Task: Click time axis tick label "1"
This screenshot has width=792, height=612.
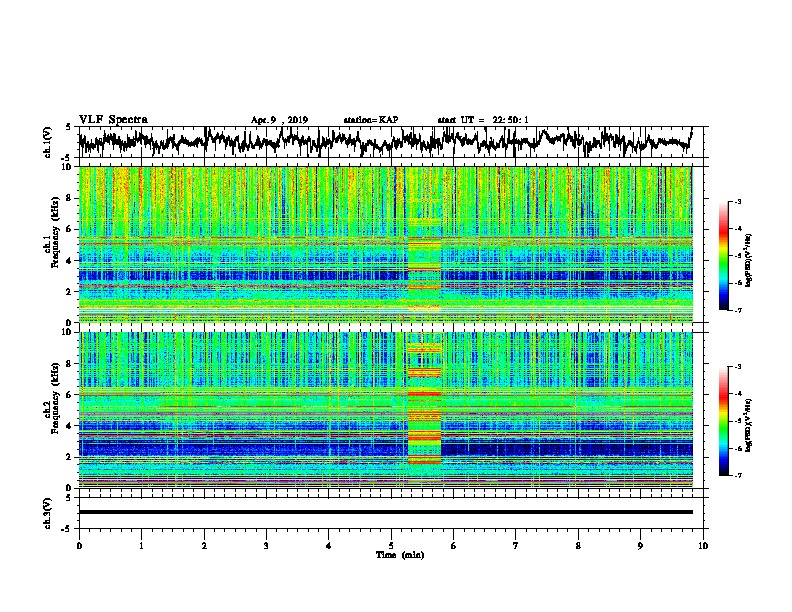Action: (x=141, y=546)
